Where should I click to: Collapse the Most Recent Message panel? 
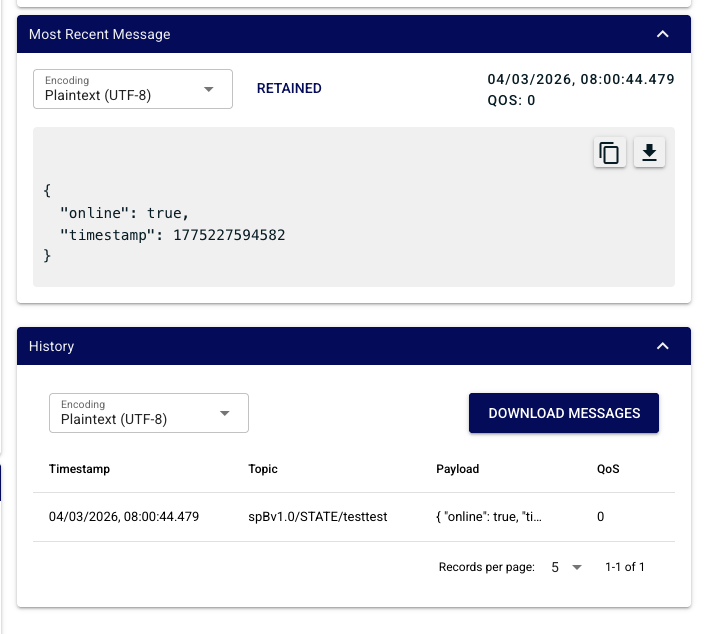[x=663, y=34]
